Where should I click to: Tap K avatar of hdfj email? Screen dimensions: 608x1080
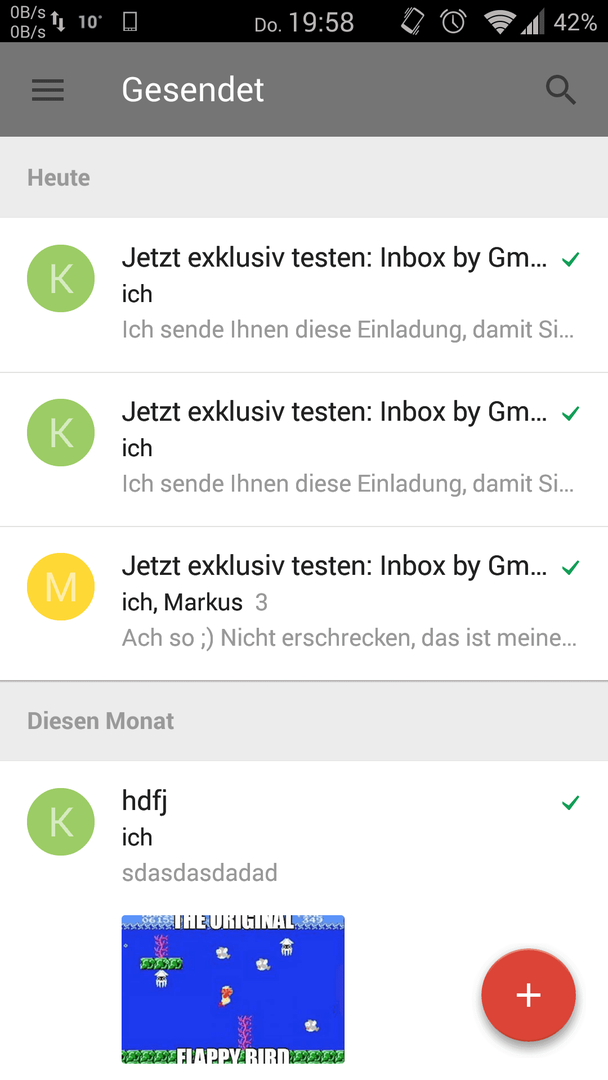click(61, 822)
